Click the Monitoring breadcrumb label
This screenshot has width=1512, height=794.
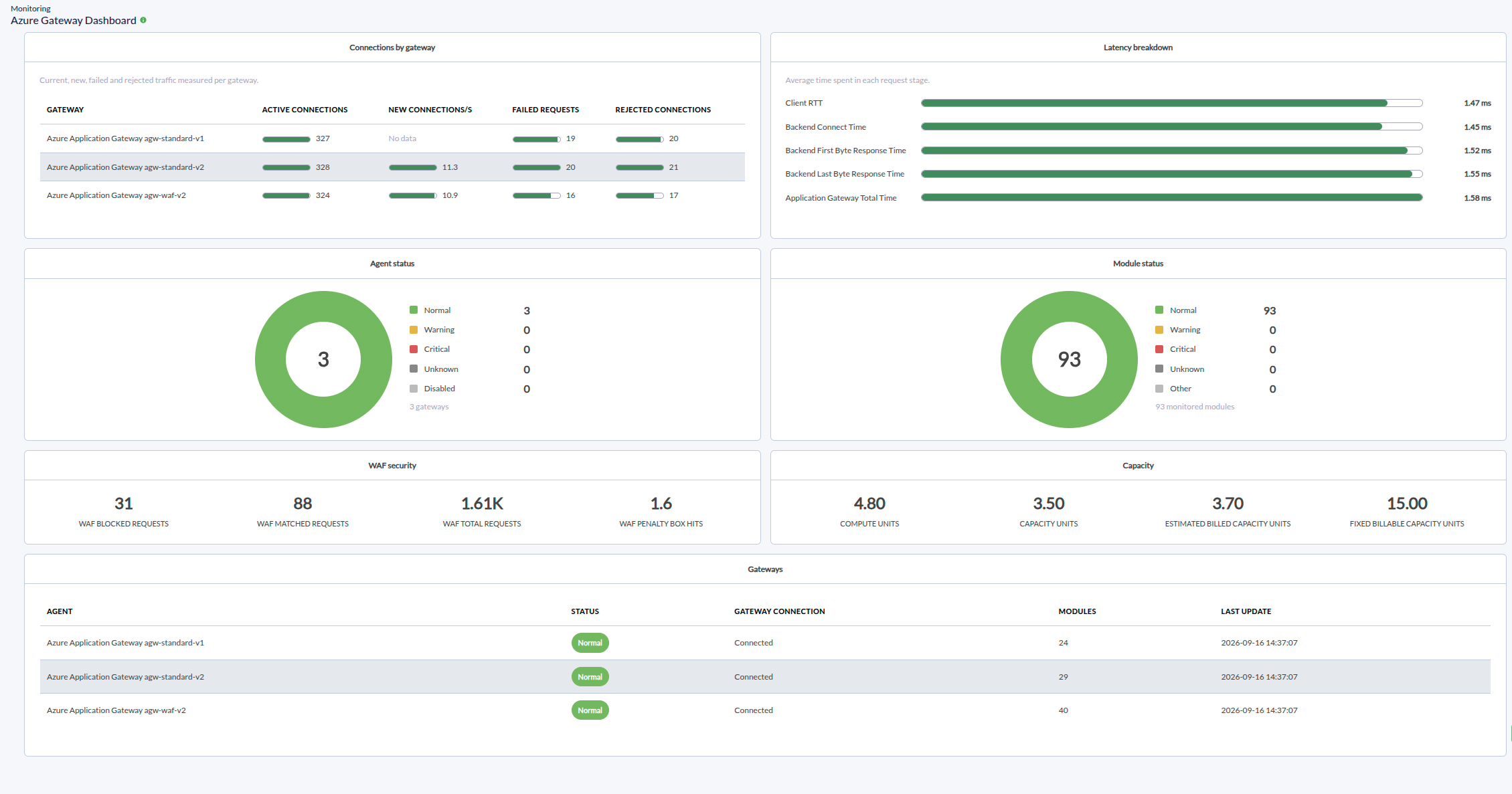click(31, 9)
